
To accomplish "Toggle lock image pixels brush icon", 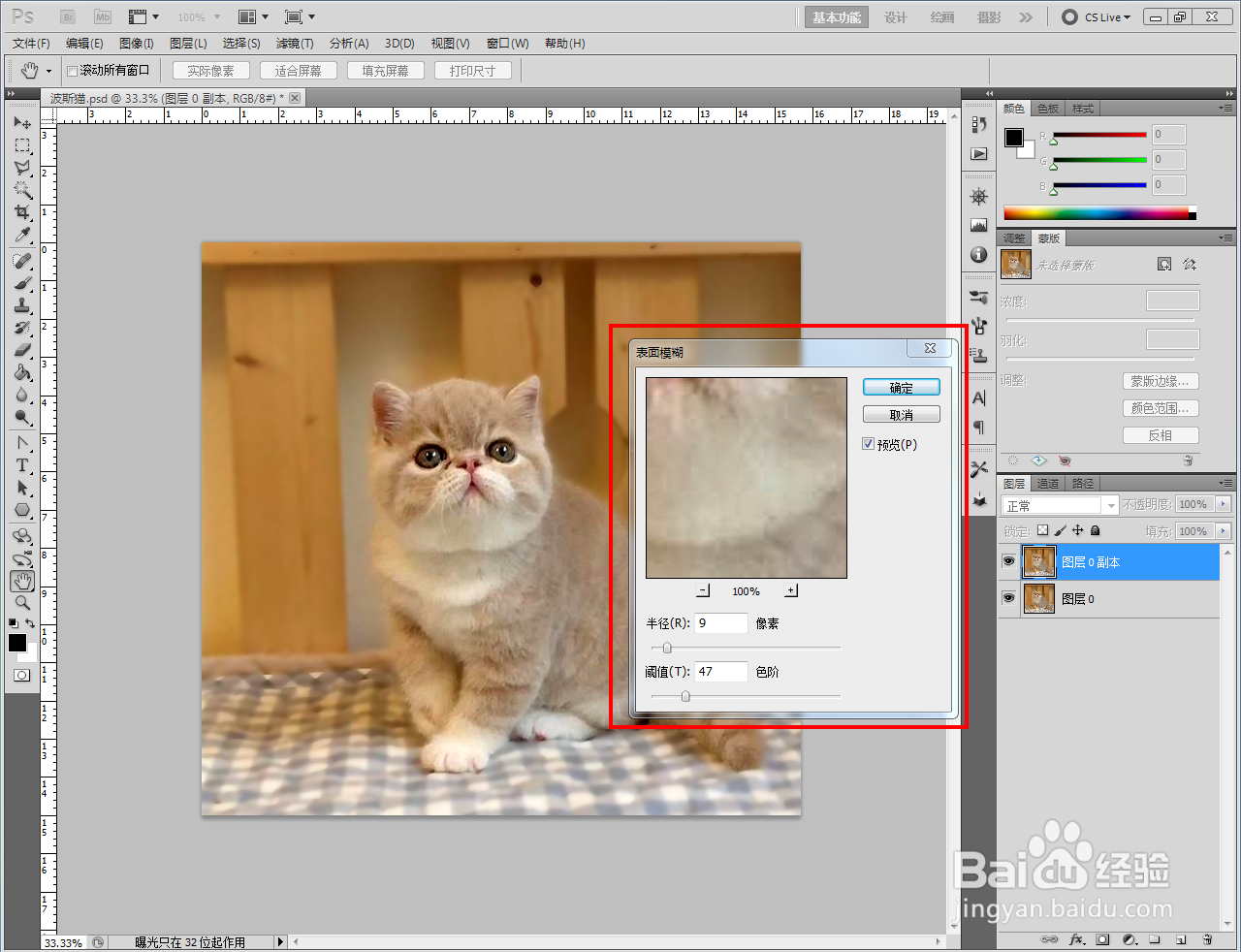I will pyautogui.click(x=1060, y=530).
